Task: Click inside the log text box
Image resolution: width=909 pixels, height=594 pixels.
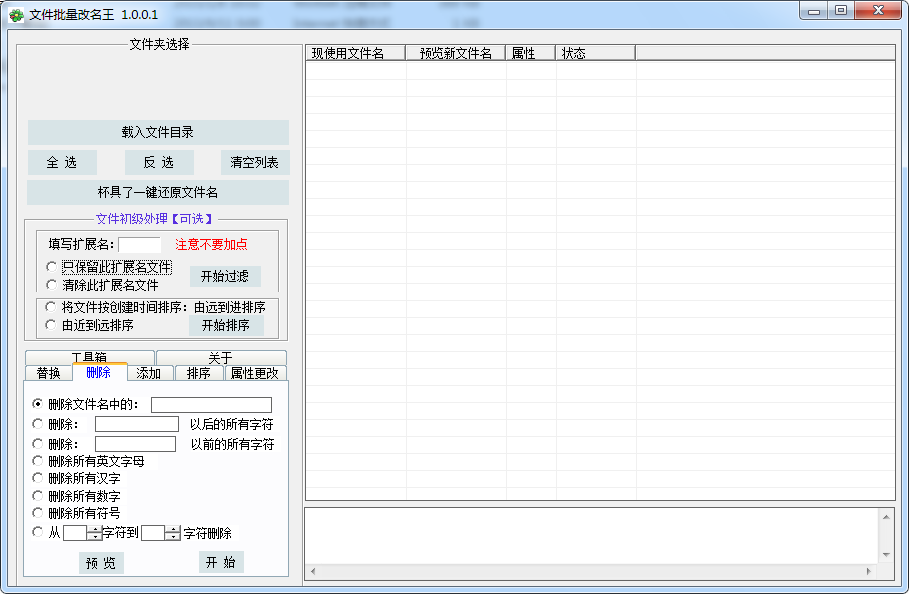Action: pos(592,537)
